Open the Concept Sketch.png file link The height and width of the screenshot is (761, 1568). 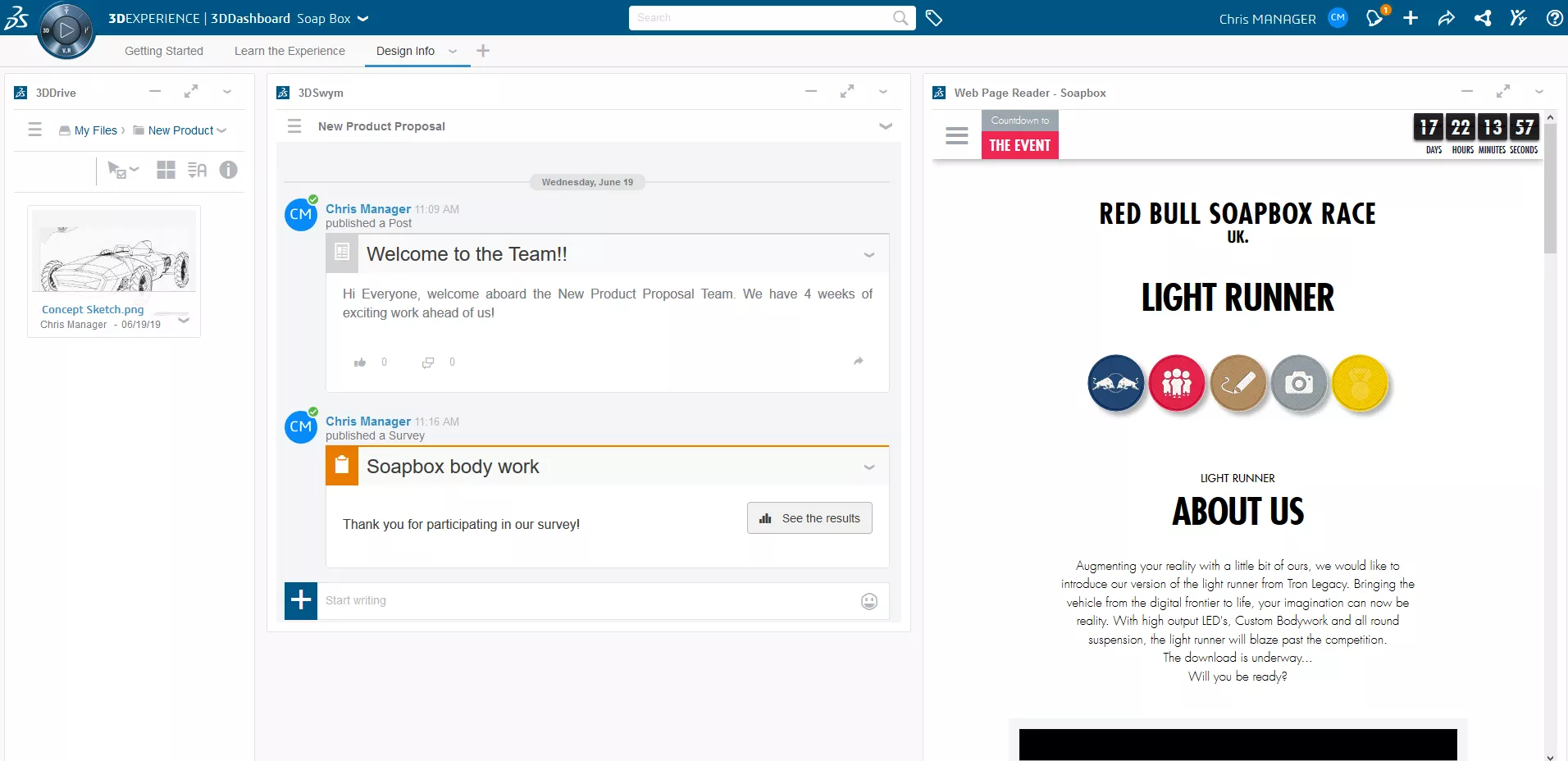tap(92, 309)
